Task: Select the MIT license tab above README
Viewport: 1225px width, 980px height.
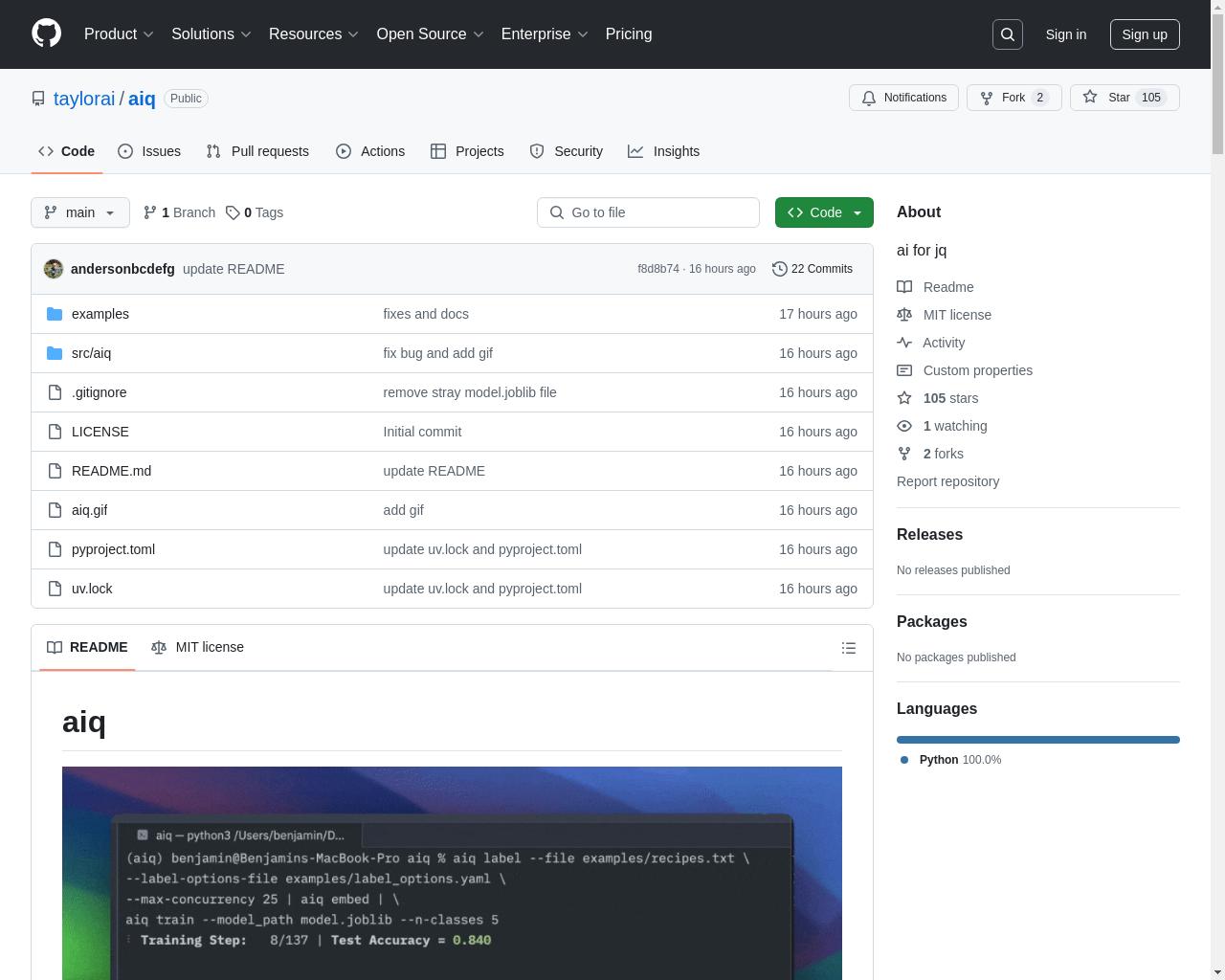Action: [x=198, y=647]
